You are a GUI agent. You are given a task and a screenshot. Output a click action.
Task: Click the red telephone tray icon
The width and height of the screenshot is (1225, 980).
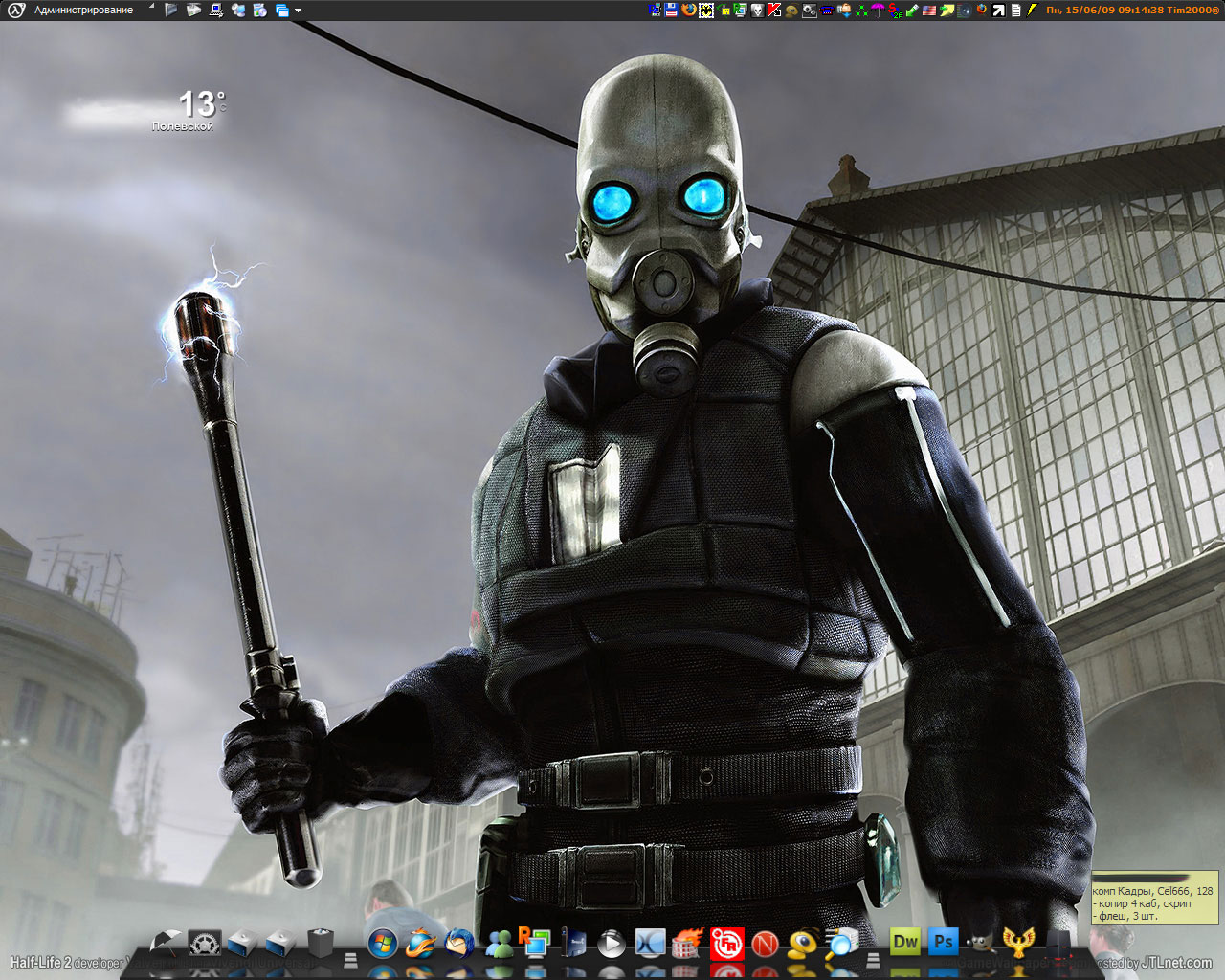[x=826, y=10]
